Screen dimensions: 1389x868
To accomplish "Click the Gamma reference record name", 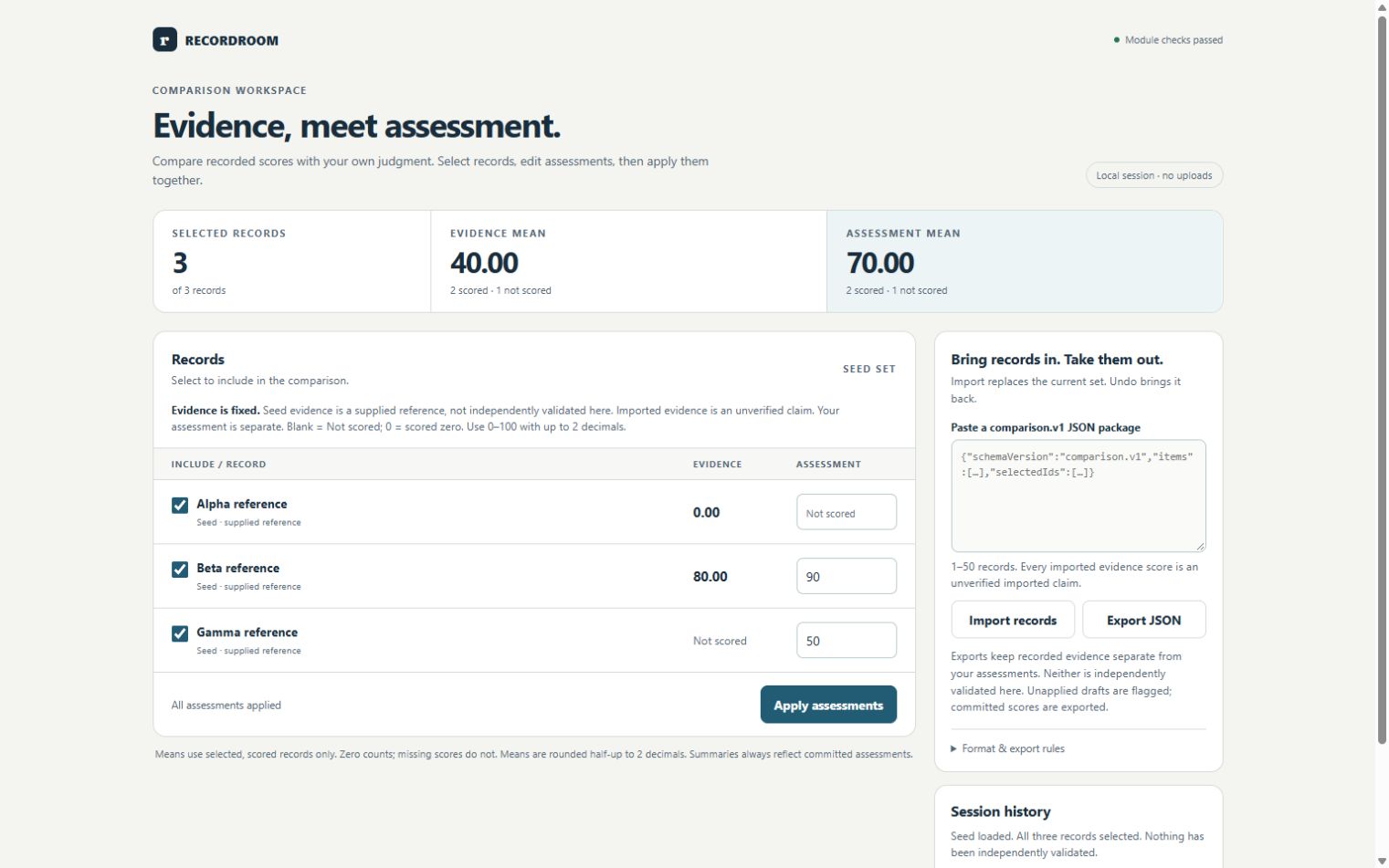I will [x=247, y=632].
